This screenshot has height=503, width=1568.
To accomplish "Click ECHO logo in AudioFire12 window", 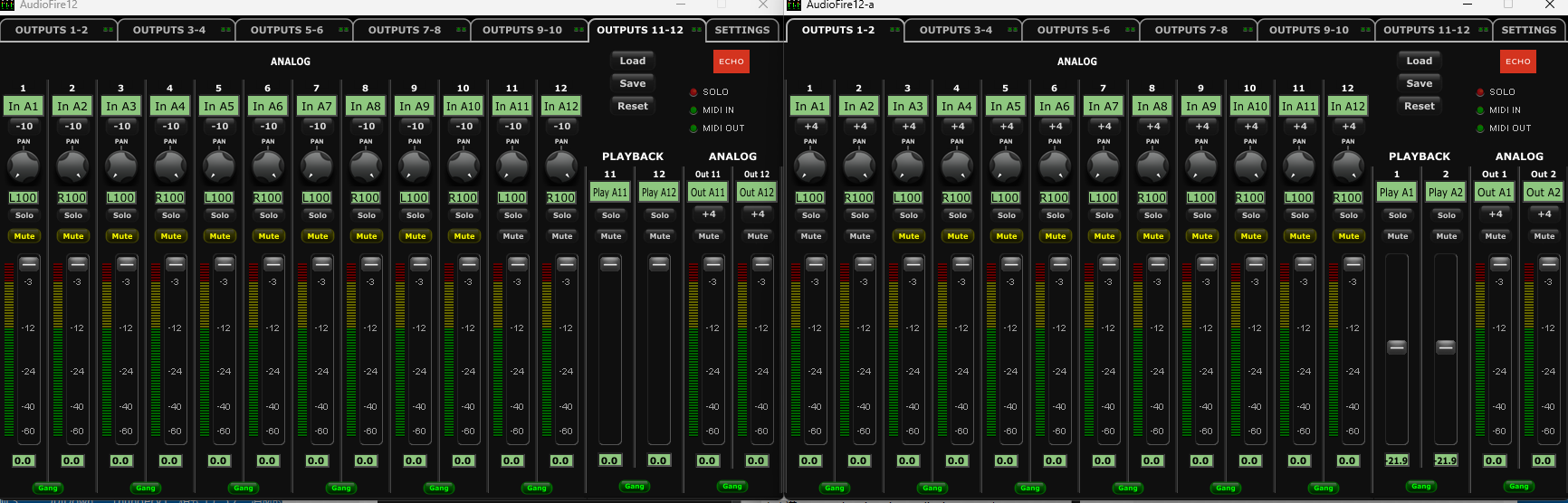I will click(x=731, y=62).
